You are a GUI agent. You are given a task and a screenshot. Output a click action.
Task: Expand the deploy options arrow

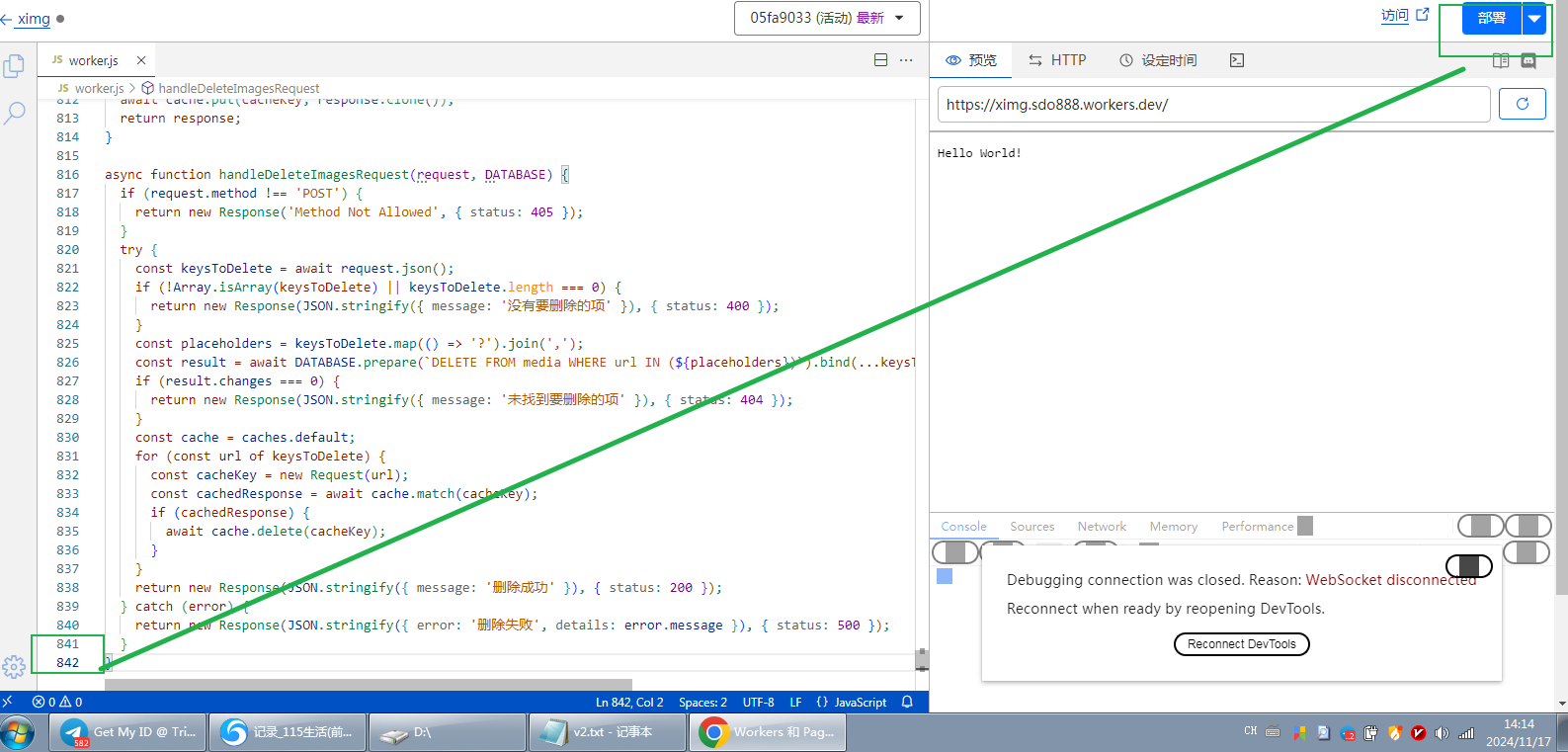click(1534, 18)
